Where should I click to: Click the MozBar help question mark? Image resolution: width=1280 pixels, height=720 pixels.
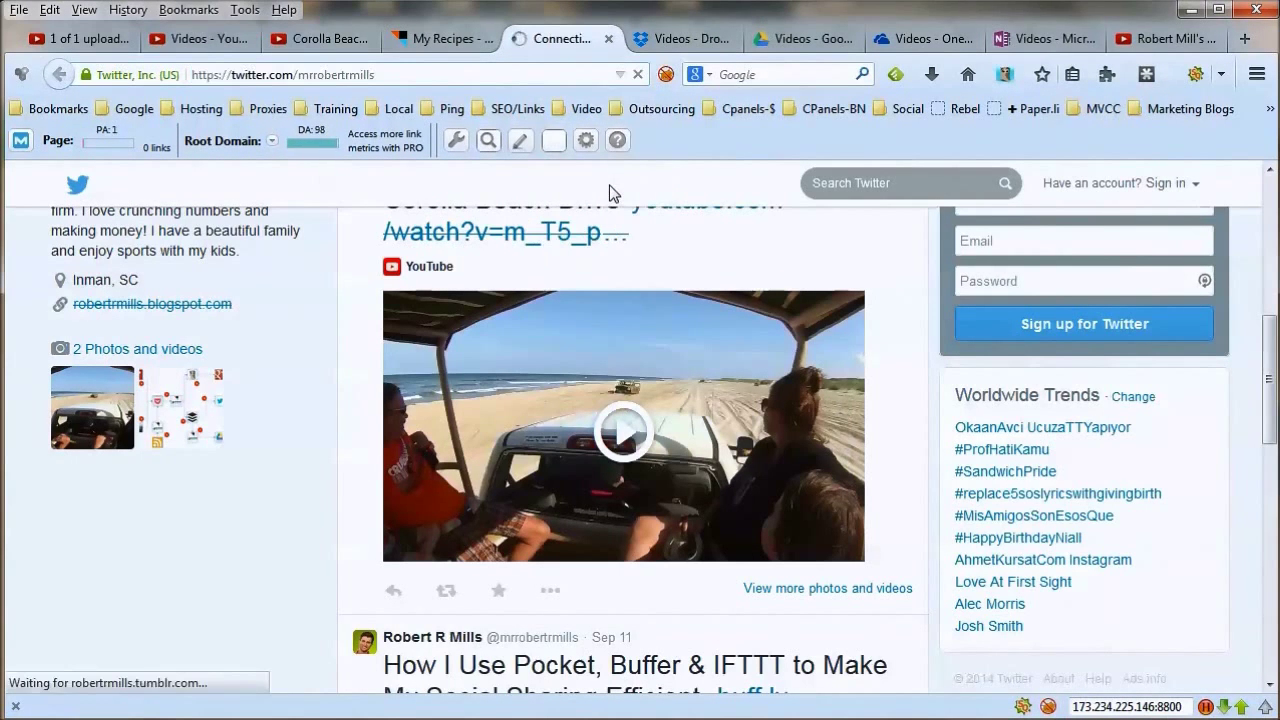618,141
